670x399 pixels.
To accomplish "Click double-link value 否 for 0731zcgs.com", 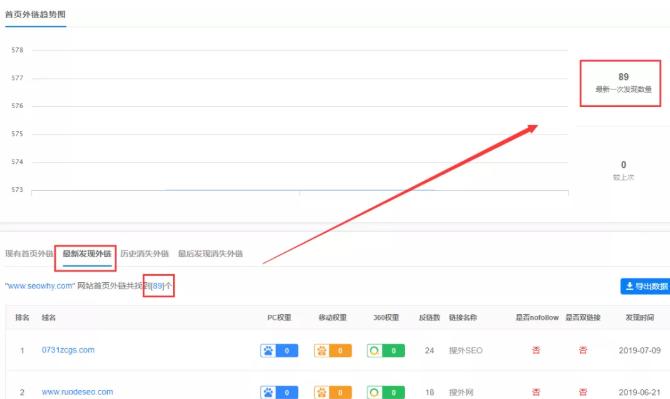I will pyautogui.click(x=583, y=350).
